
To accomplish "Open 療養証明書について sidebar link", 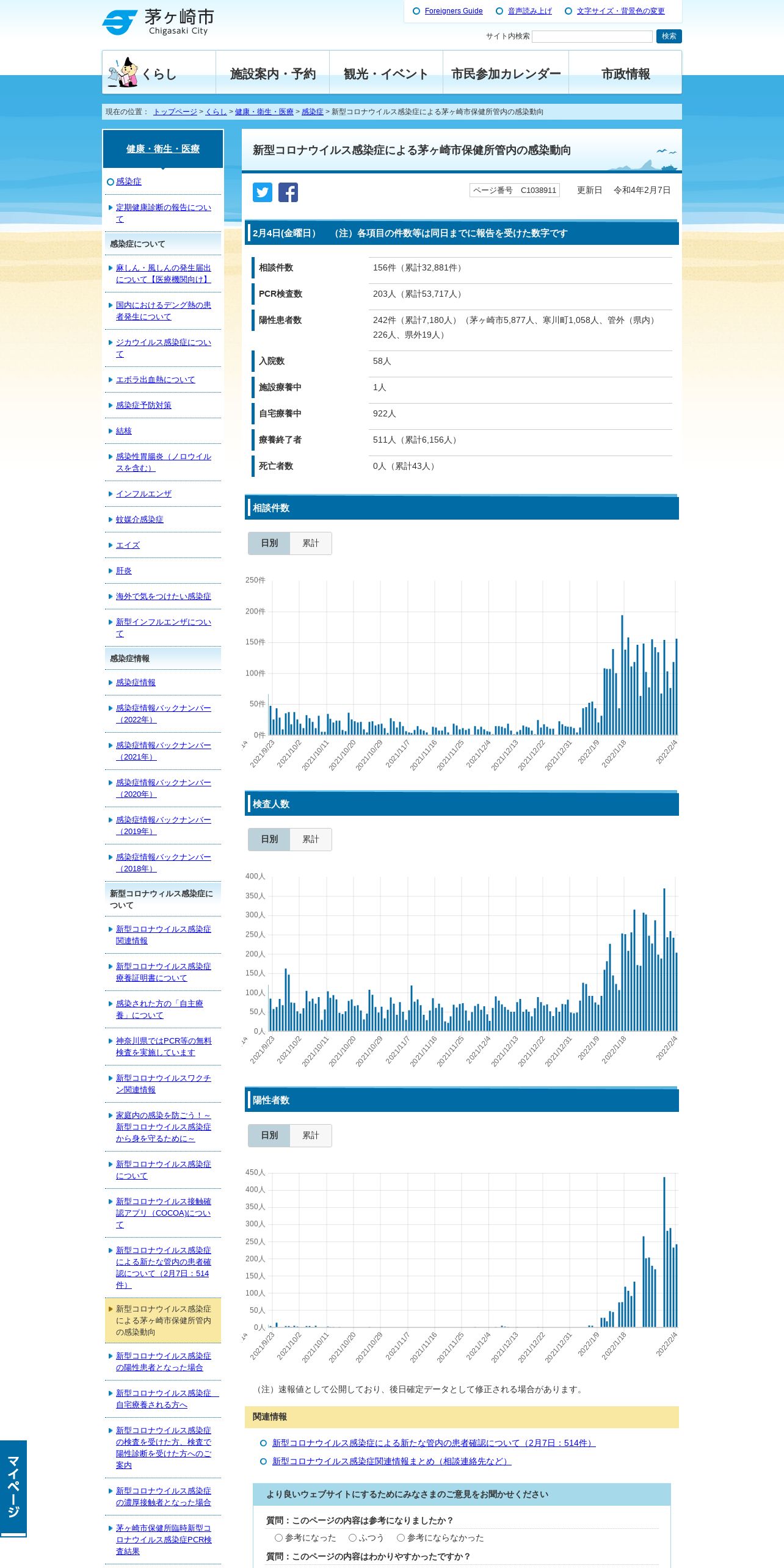I will (163, 972).
